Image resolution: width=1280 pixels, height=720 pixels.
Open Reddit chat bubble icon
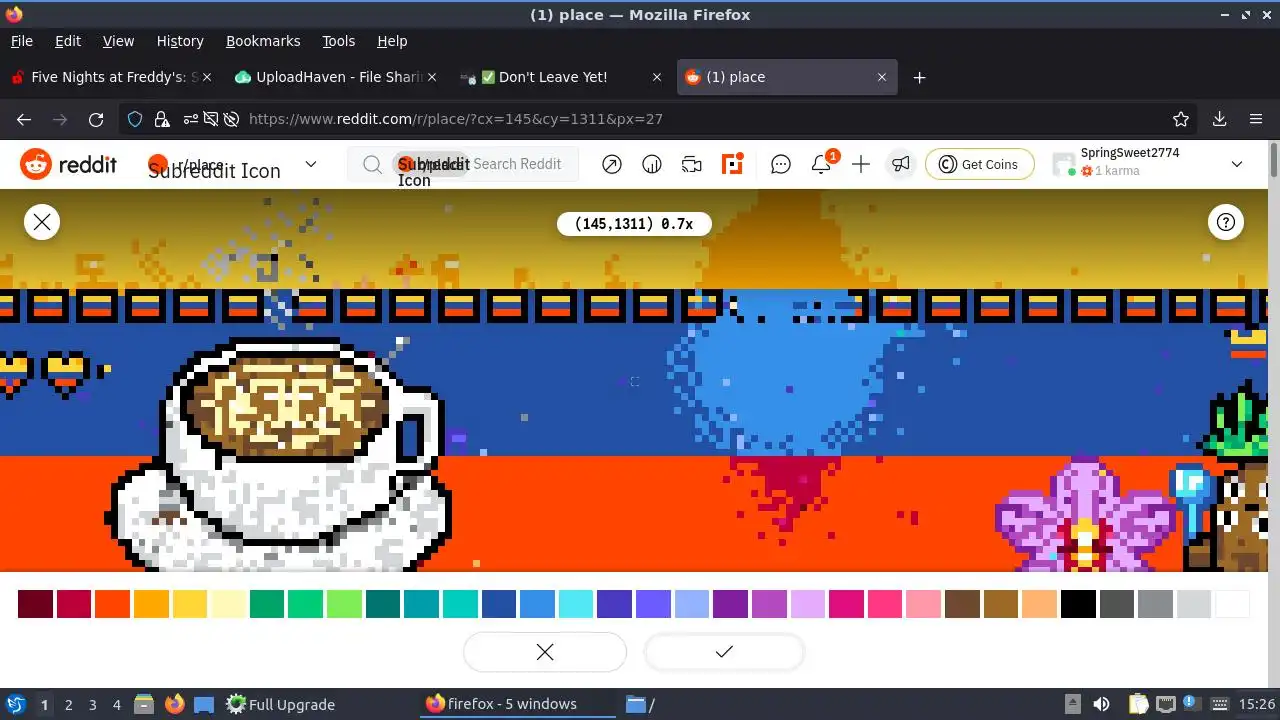coord(781,164)
